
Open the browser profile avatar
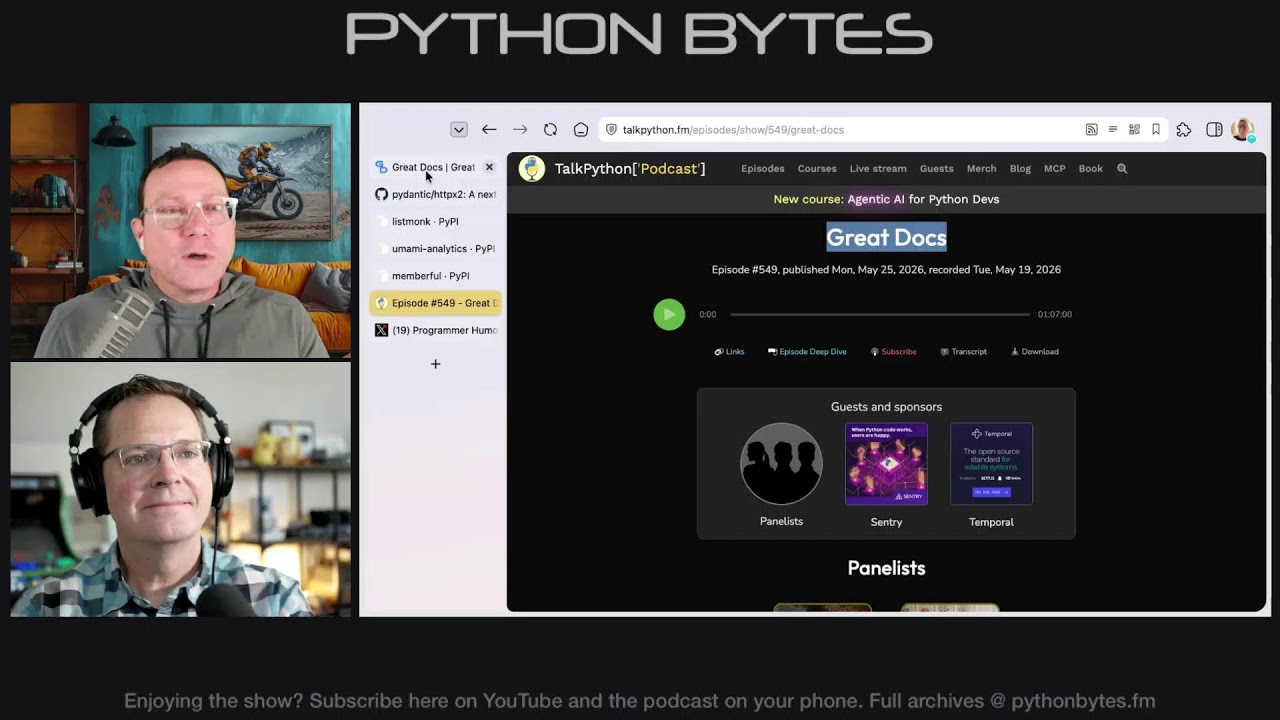[x=1243, y=129]
